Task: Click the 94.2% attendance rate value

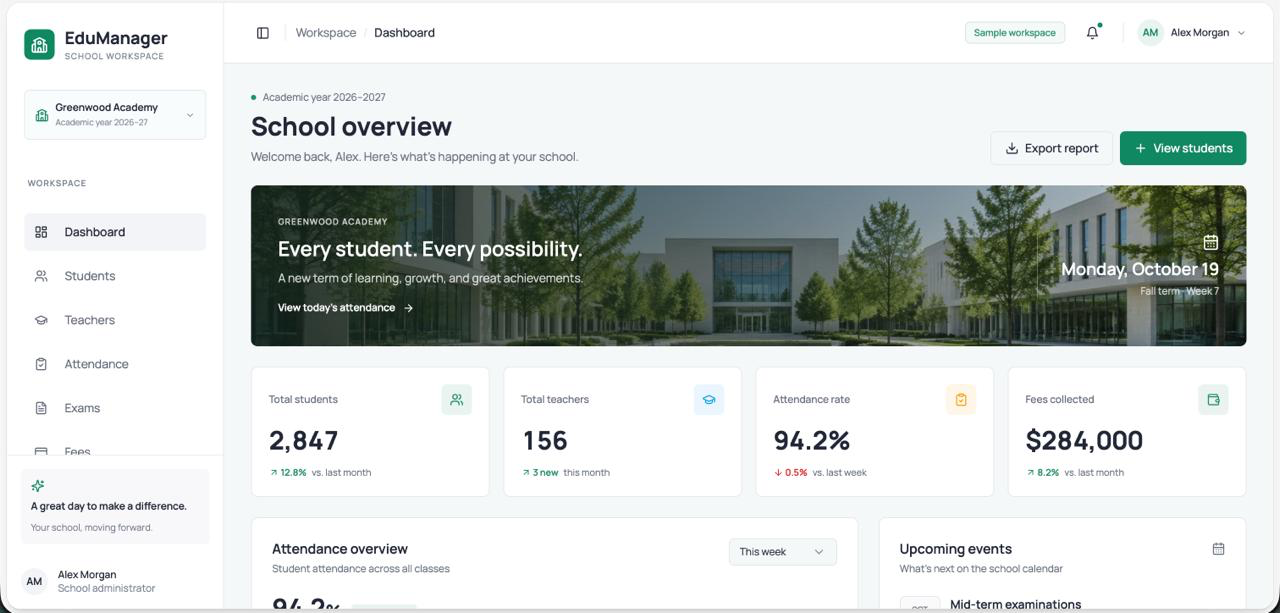Action: pyautogui.click(x=812, y=440)
